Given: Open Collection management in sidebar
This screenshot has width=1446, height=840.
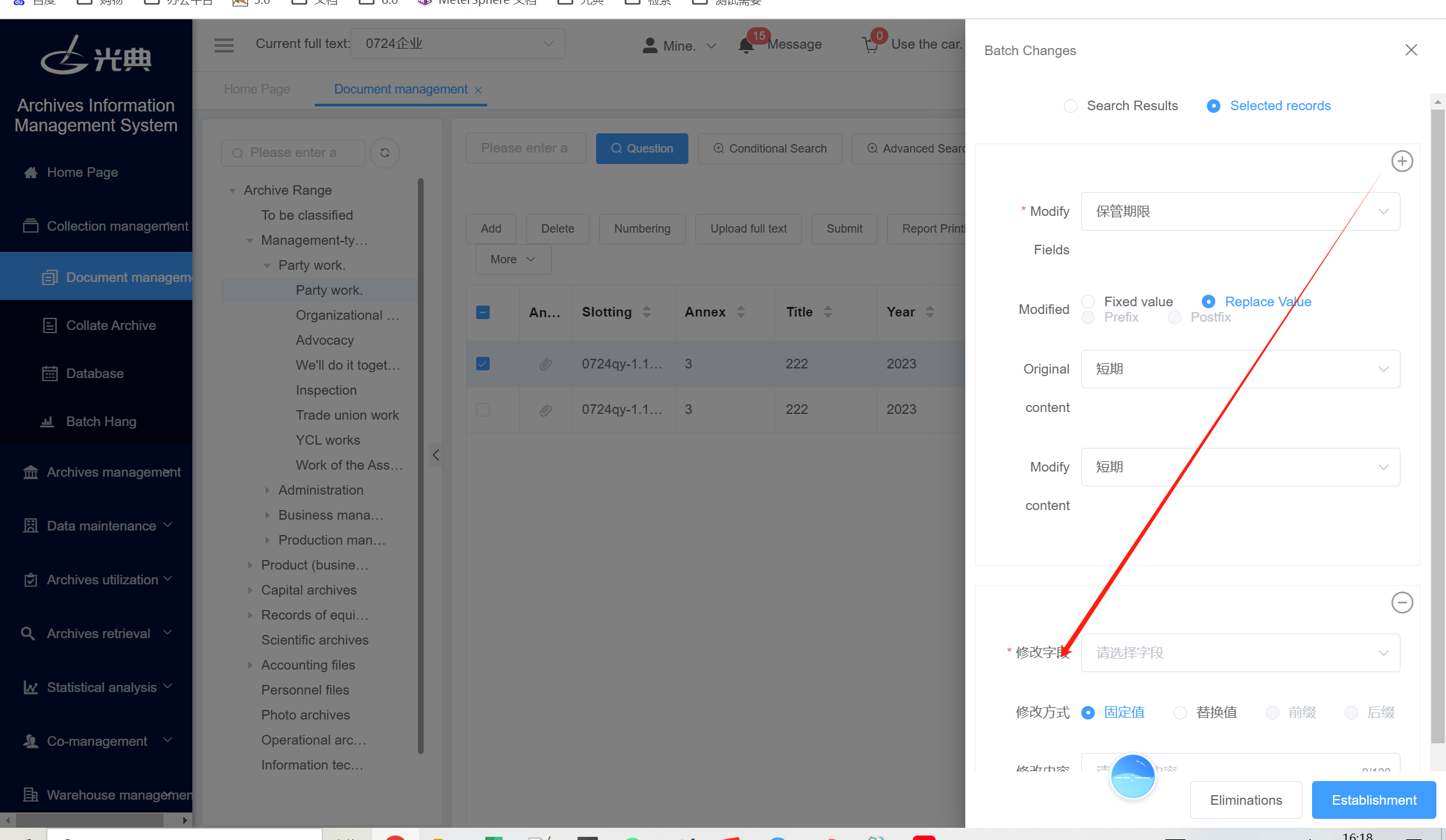Looking at the screenshot, I should click(96, 226).
